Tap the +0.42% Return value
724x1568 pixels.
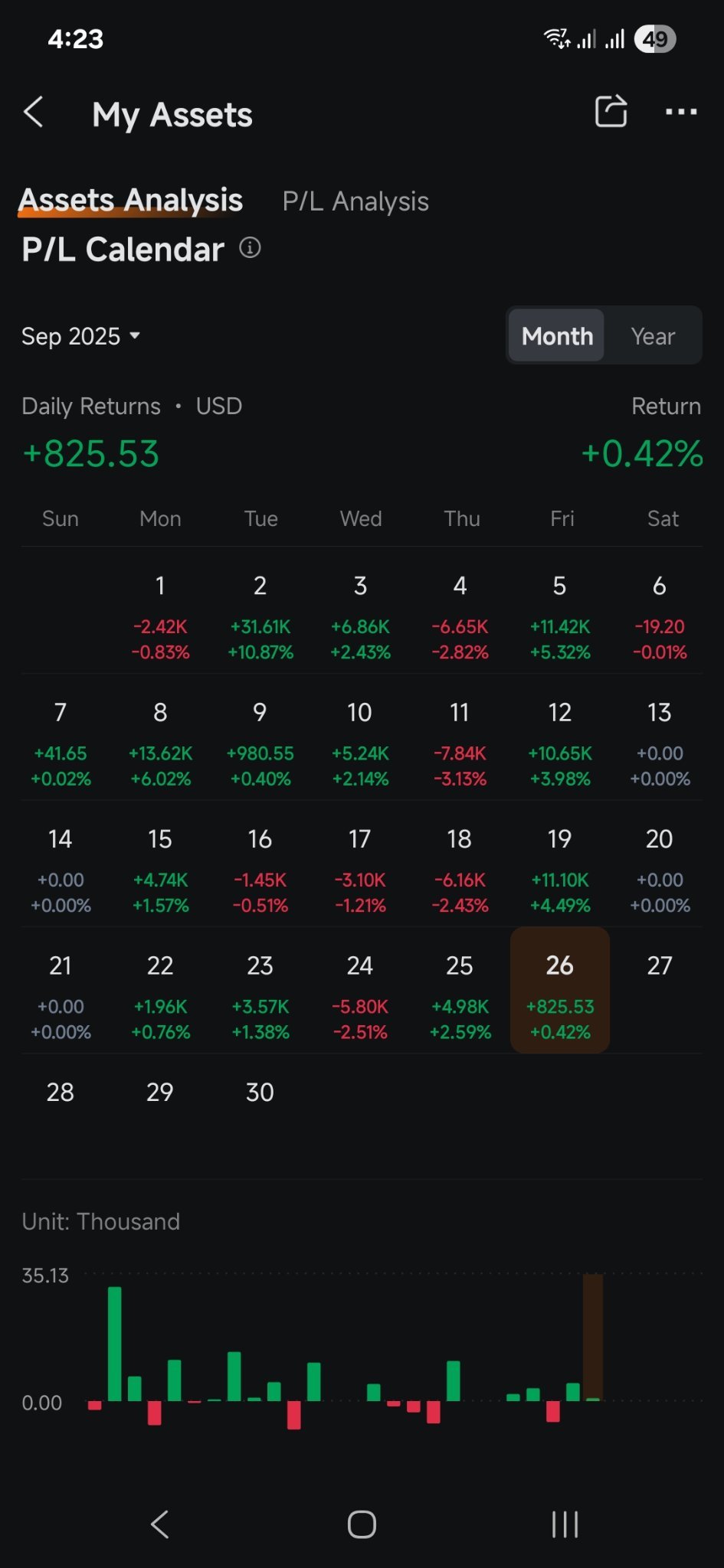tap(642, 453)
